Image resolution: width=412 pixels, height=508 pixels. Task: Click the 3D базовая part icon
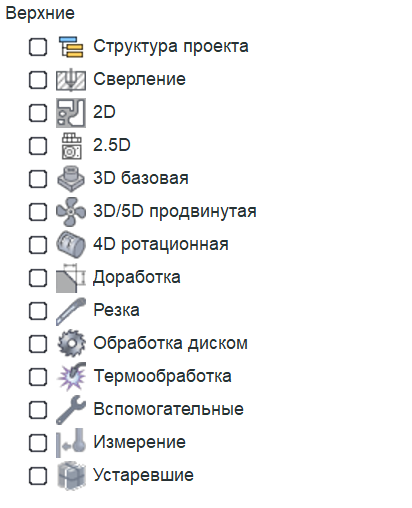click(x=71, y=179)
